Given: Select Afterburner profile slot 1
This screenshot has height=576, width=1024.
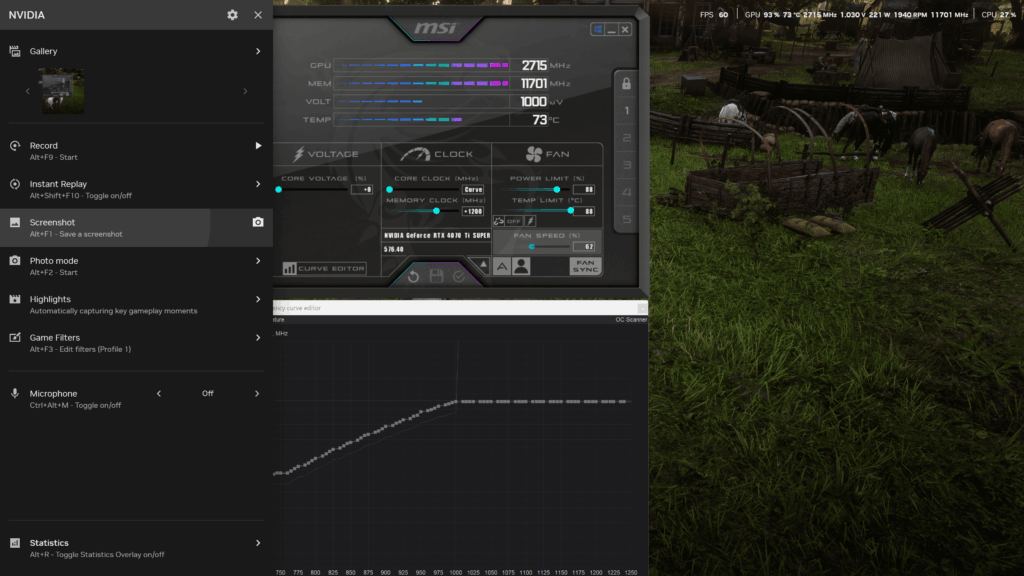Looking at the screenshot, I should click(x=626, y=111).
